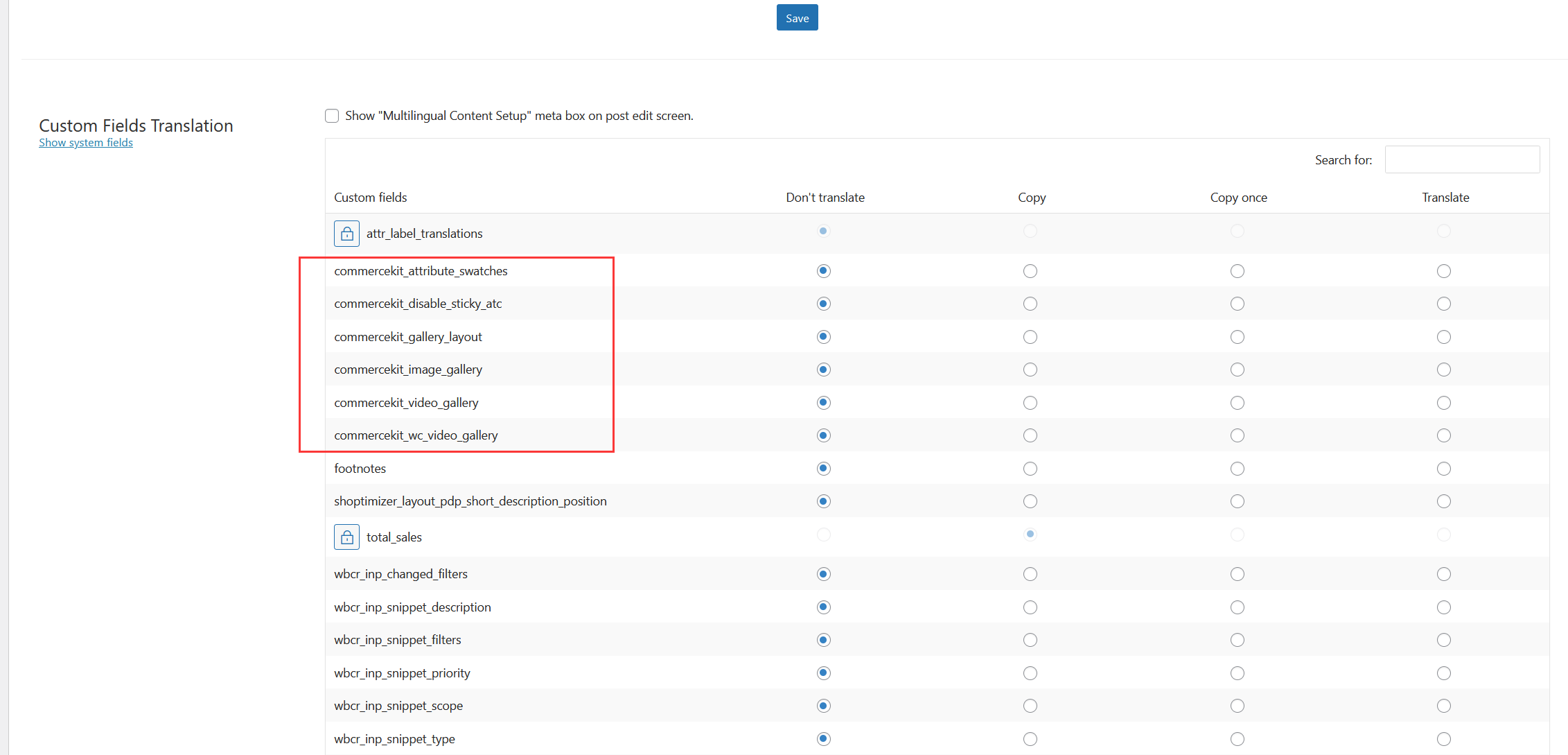
Task: Set commercekit_attribute_swatches to Copy
Action: tap(1030, 271)
